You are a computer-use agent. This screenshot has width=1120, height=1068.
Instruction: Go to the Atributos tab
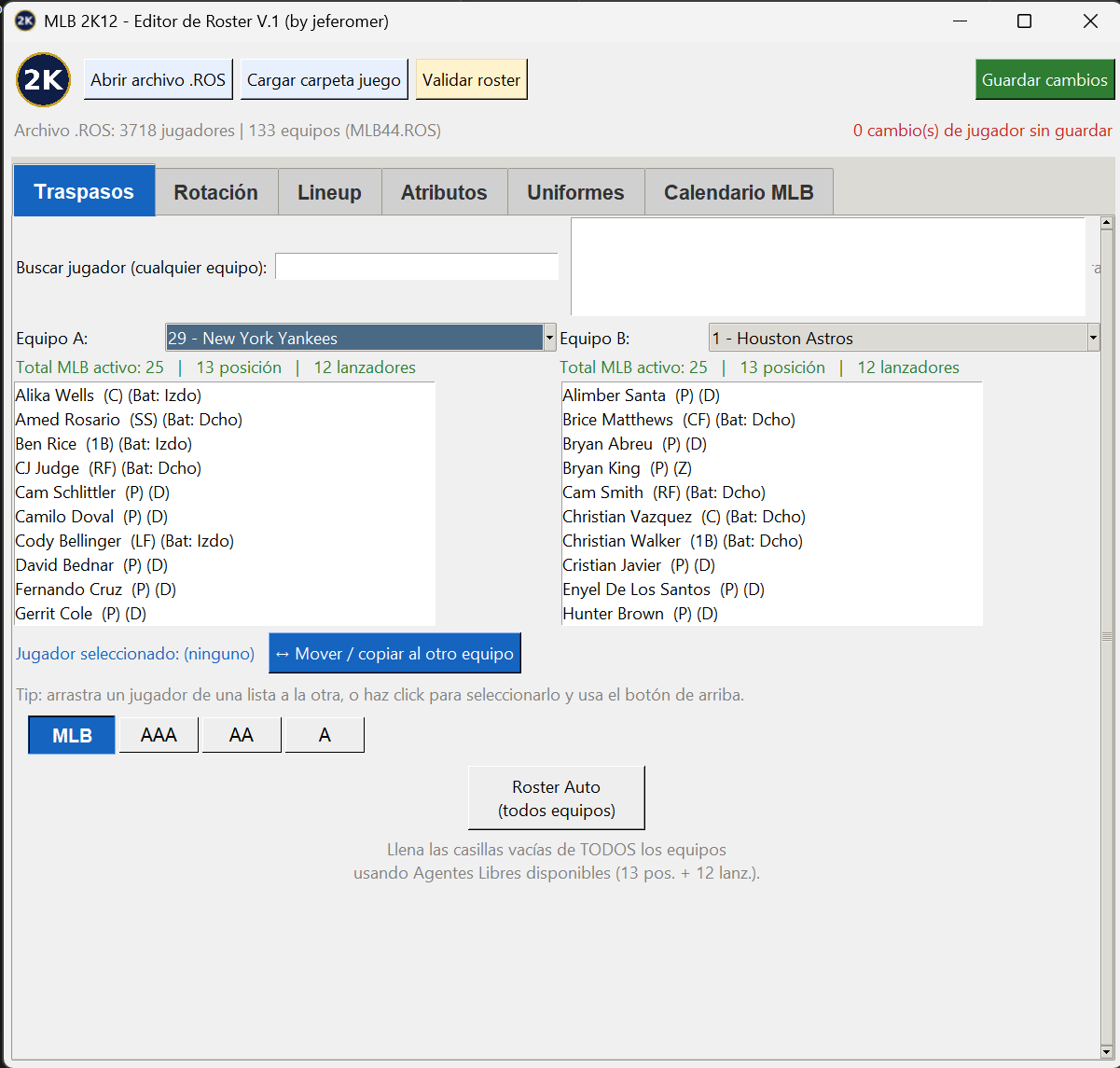444,192
